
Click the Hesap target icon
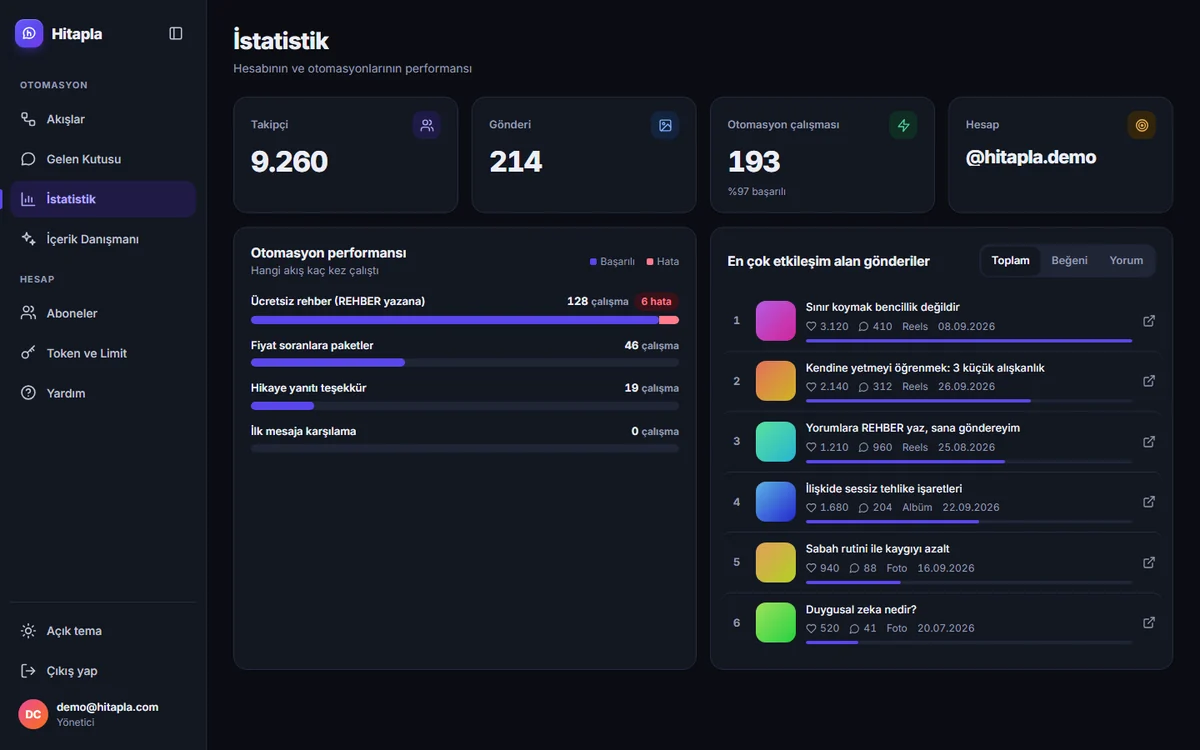(1141, 125)
